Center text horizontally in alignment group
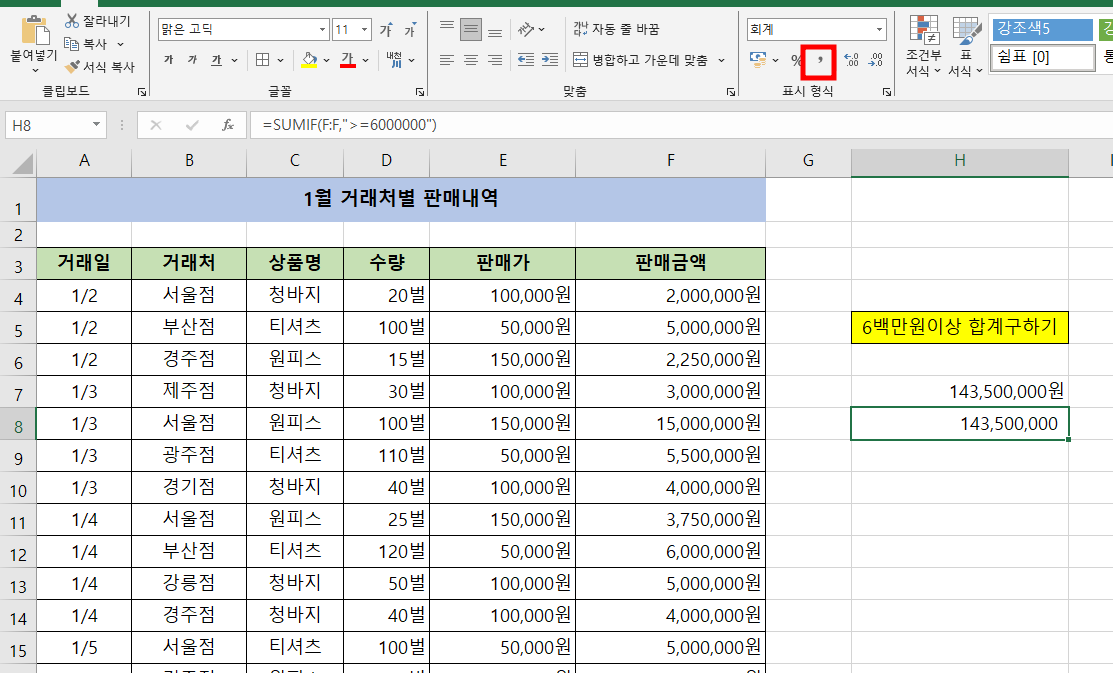Screen dimensions: 1113x673 (471, 60)
